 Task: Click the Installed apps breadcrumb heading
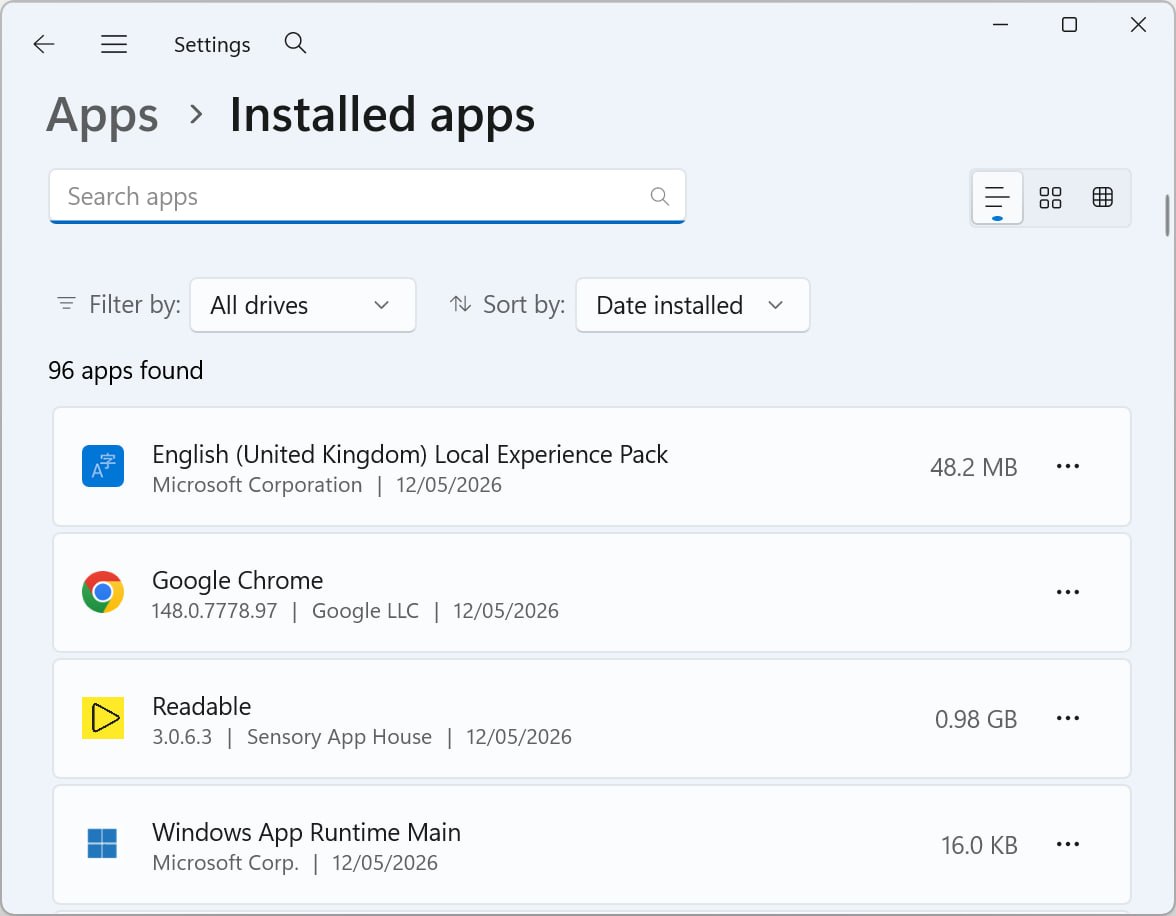click(x=382, y=116)
